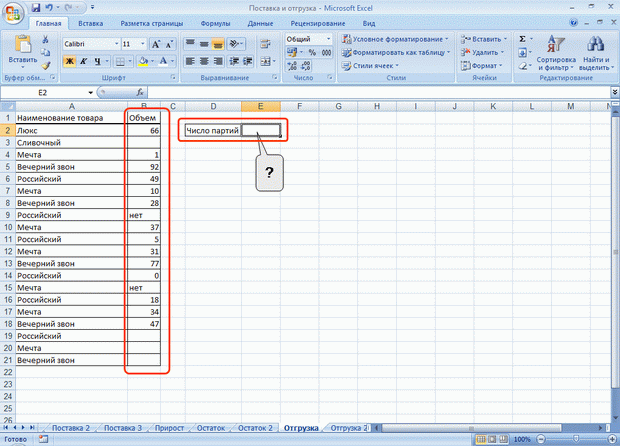620x446 pixels.
Task: Center text horizontally
Action: point(204,61)
